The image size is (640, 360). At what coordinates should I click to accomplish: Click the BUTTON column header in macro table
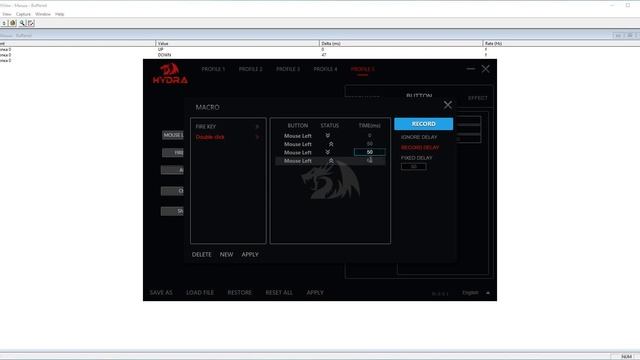[x=298, y=125]
